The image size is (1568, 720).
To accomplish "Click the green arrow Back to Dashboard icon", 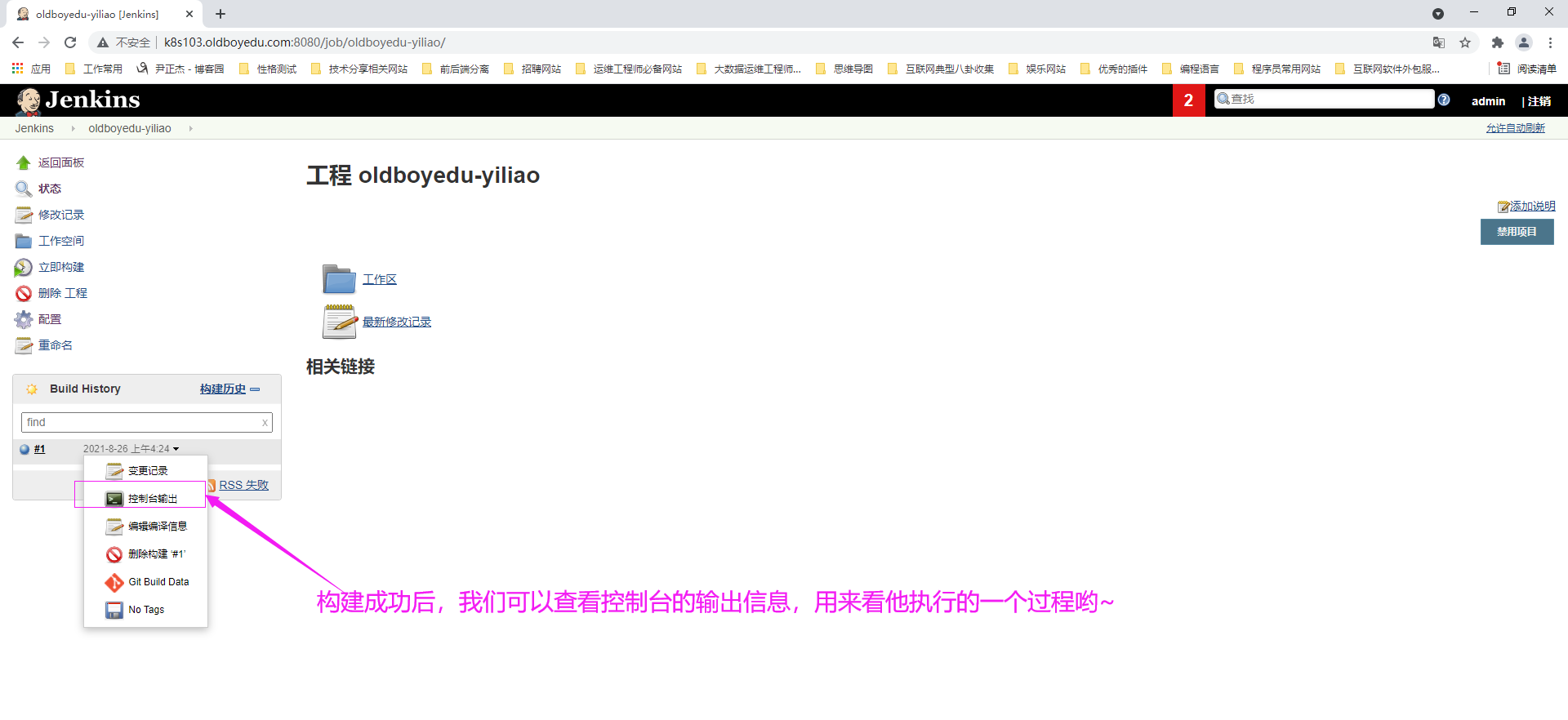I will [24, 163].
